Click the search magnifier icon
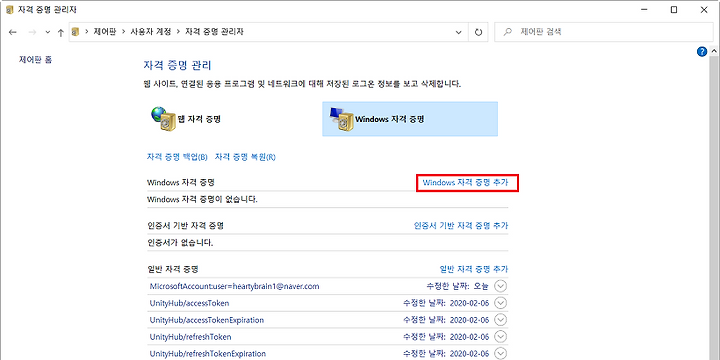 coord(508,32)
